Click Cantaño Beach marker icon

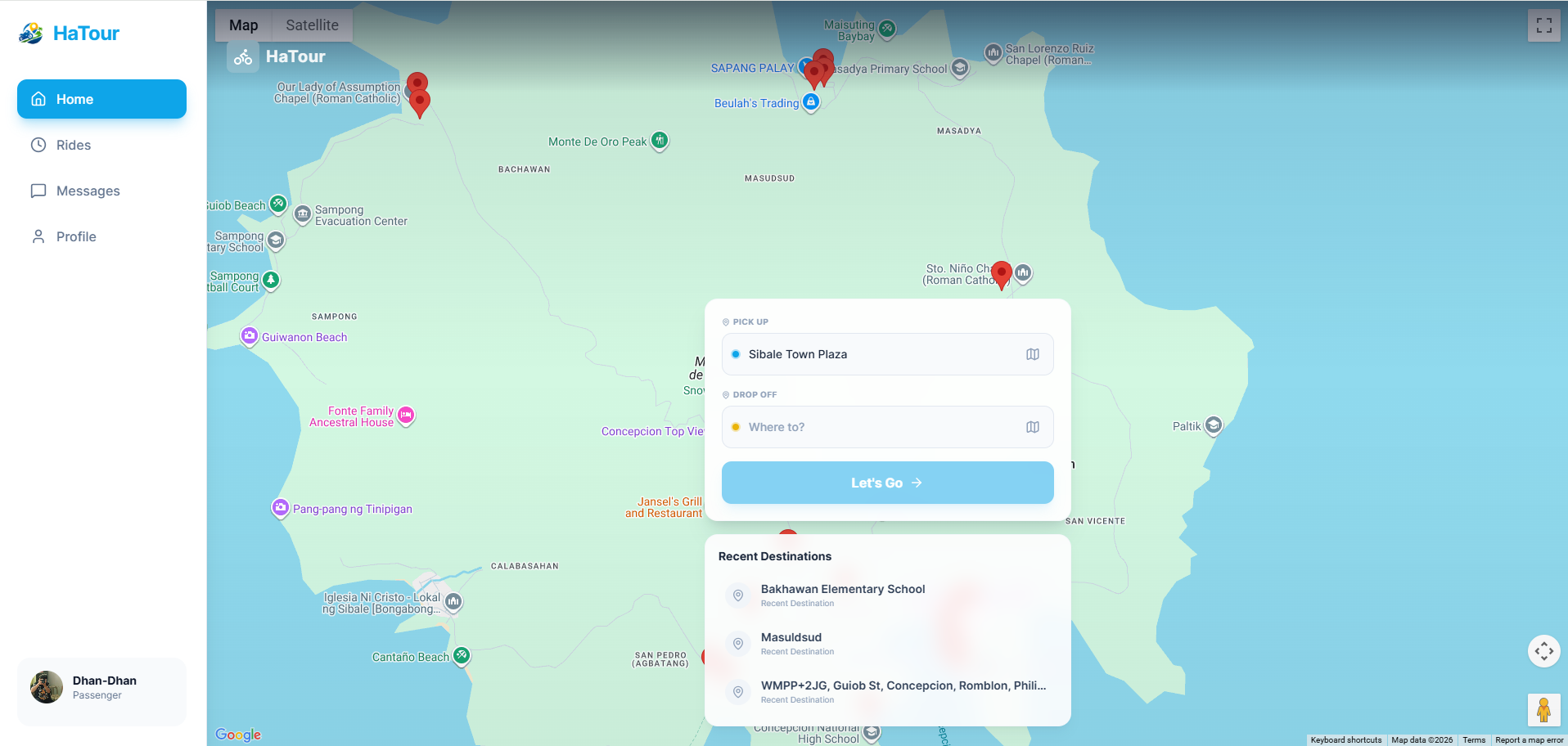click(462, 656)
